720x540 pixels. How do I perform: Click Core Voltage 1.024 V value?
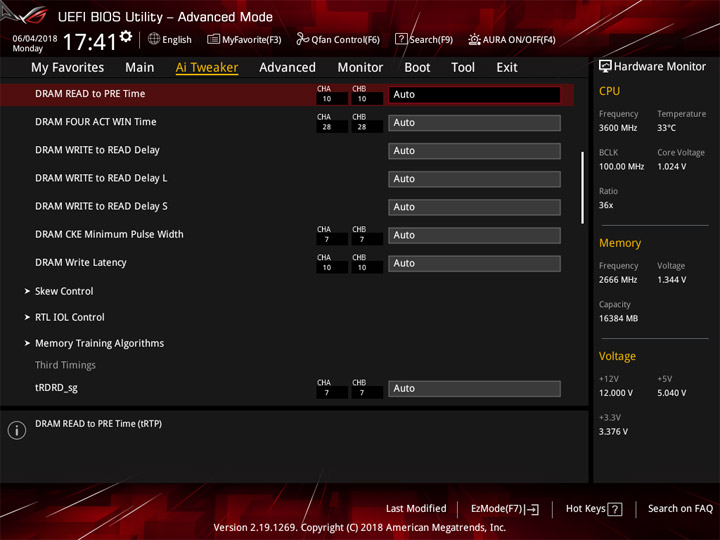pyautogui.click(x=672, y=167)
